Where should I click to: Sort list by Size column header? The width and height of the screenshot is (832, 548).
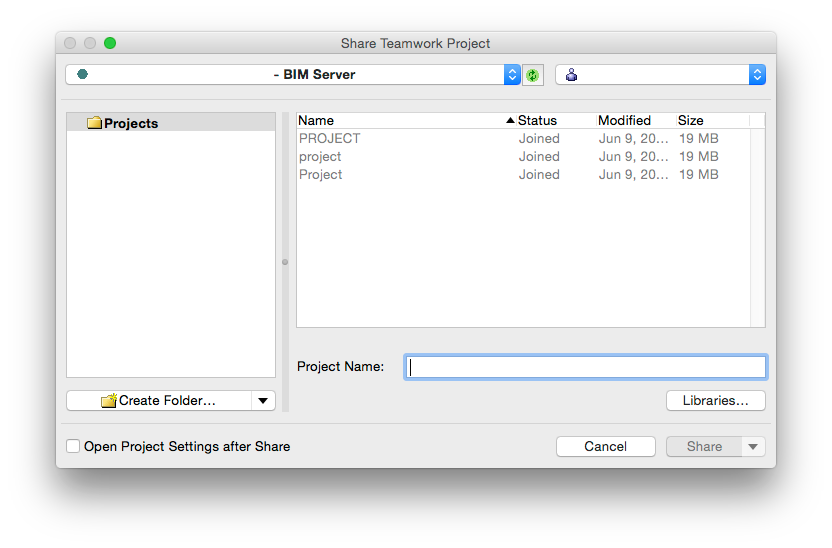coord(713,120)
